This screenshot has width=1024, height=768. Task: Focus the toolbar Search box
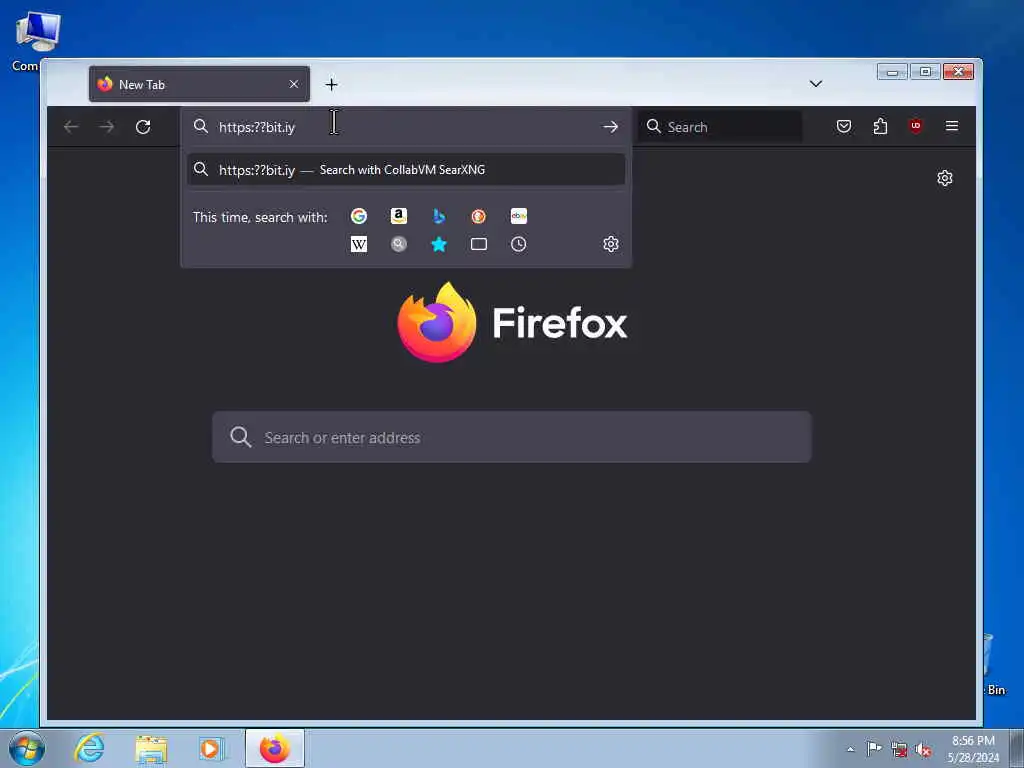click(720, 127)
